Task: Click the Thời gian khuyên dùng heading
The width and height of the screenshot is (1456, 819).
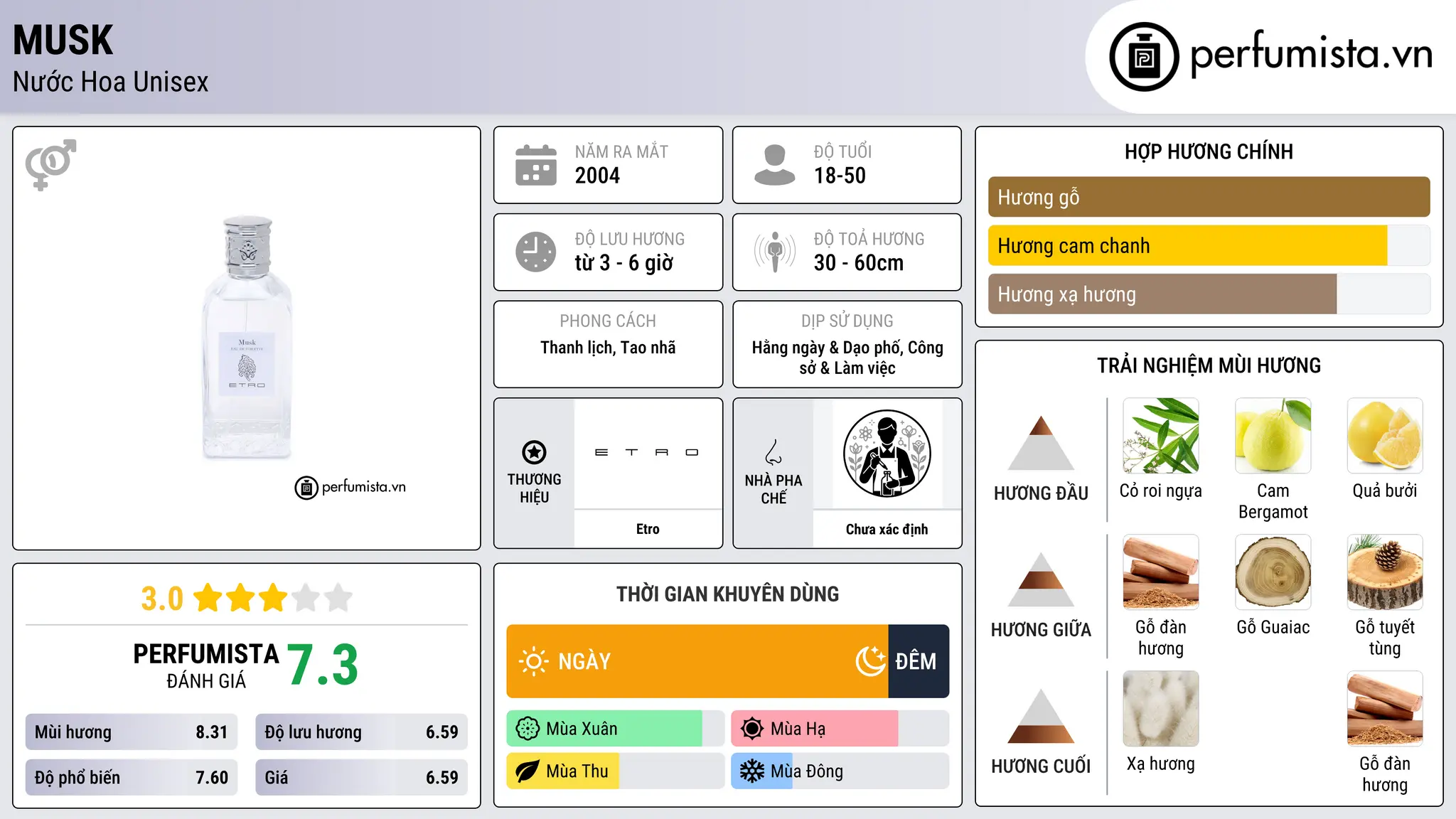Action: [x=727, y=594]
